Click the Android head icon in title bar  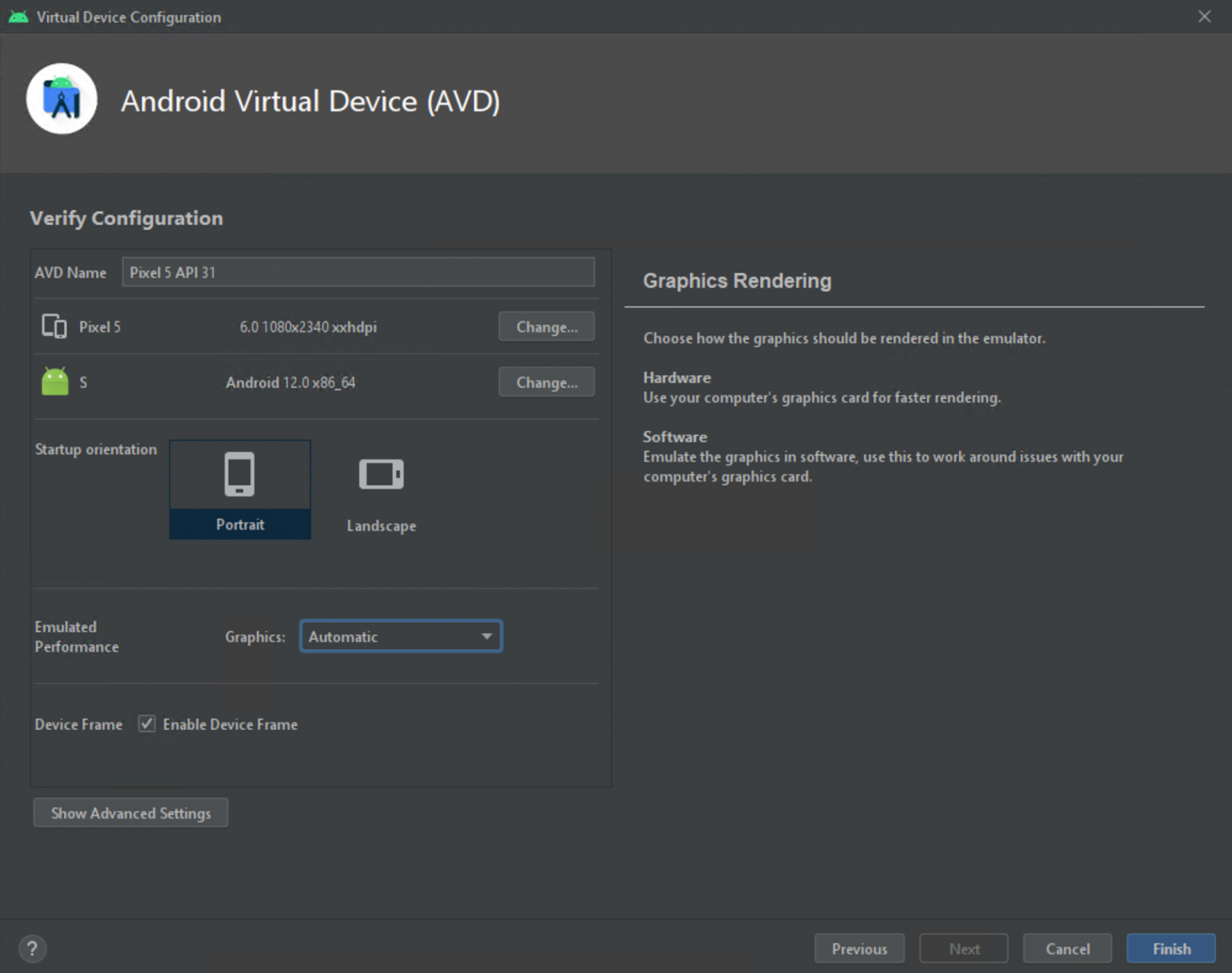(18, 17)
